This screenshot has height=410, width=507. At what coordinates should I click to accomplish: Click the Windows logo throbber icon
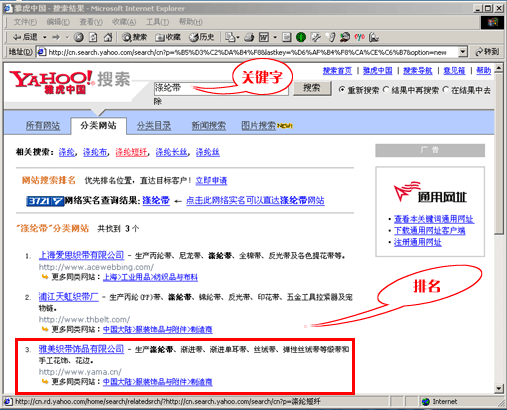(x=492, y=23)
